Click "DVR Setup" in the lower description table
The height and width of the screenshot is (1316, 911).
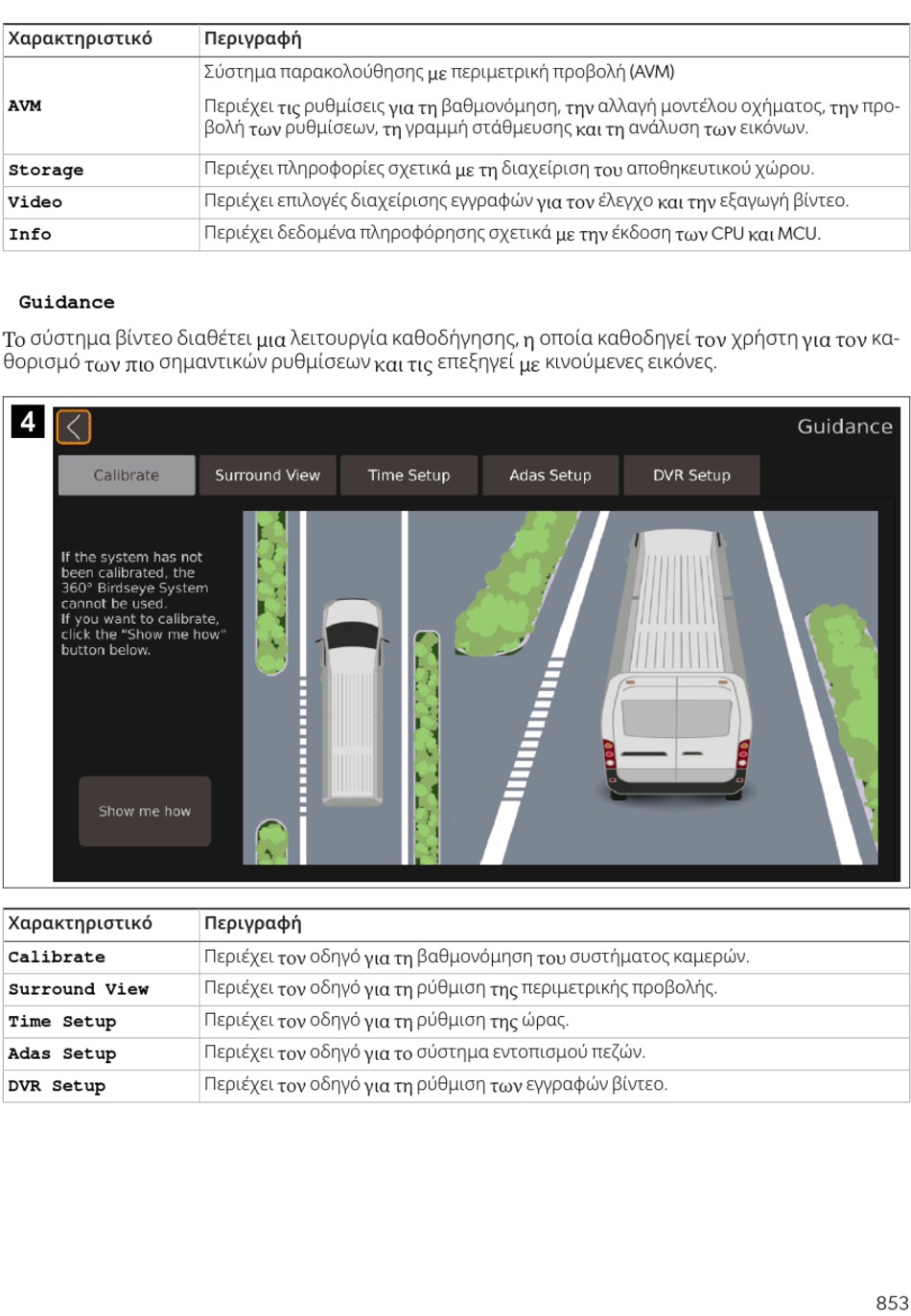click(57, 1086)
